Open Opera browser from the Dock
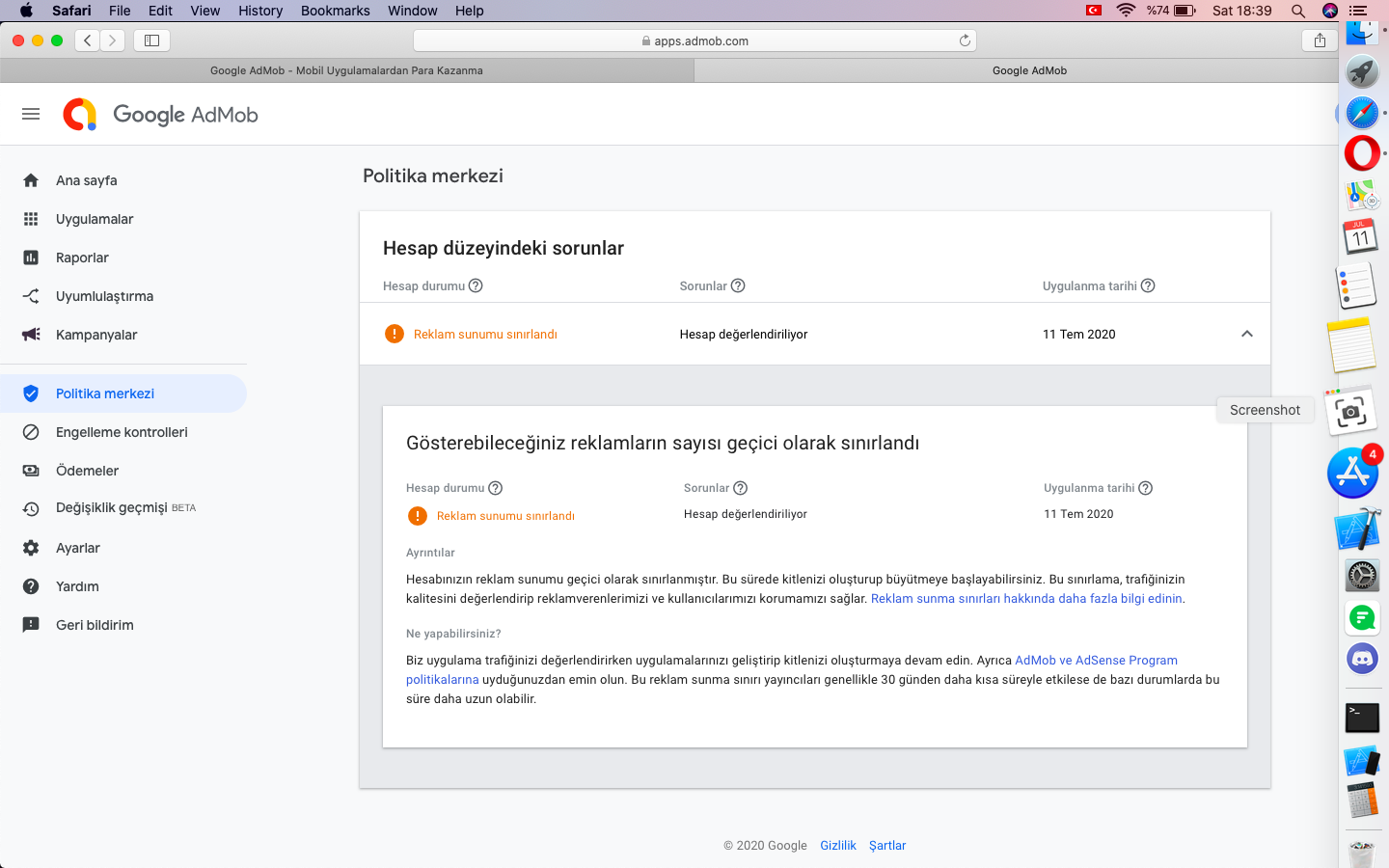This screenshot has height=868, width=1389. click(1362, 153)
